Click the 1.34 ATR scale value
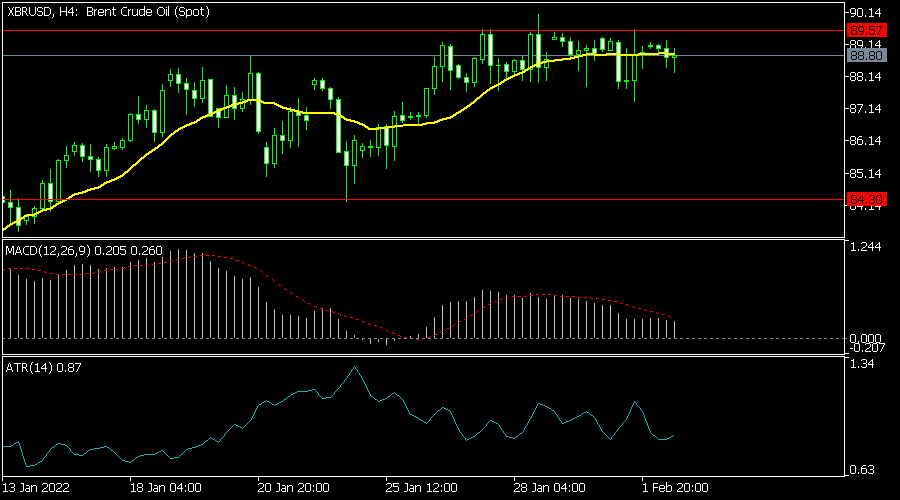The height and width of the screenshot is (500, 900). pos(862,364)
